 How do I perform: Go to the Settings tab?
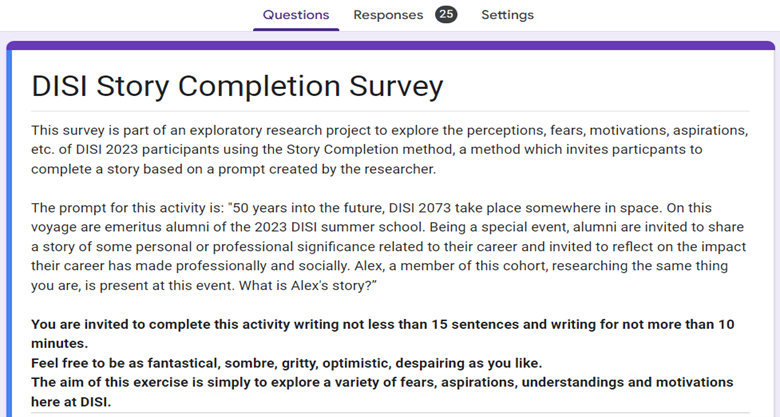pos(507,15)
